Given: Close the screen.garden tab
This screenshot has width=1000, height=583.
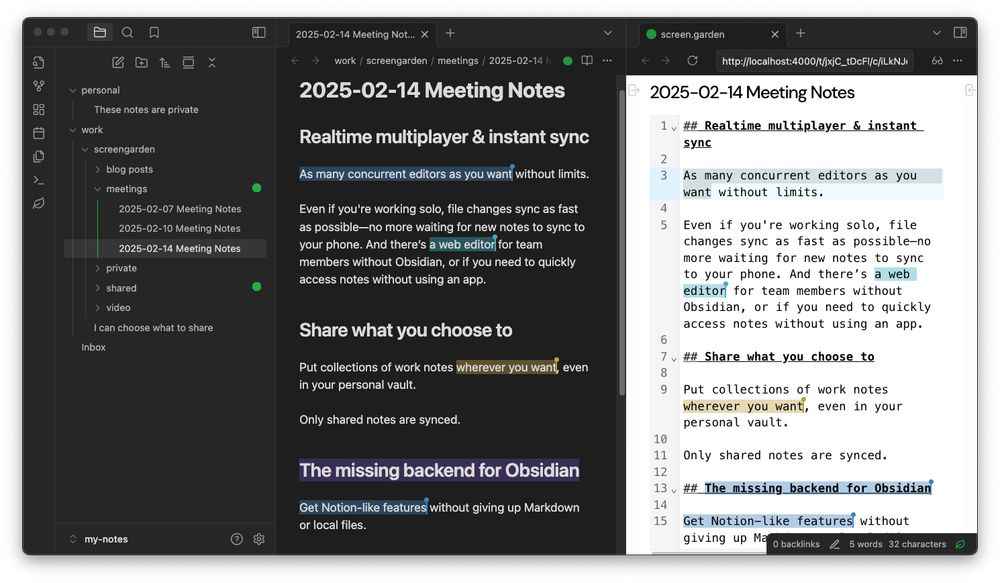Looking at the screenshot, I should [x=775, y=34].
